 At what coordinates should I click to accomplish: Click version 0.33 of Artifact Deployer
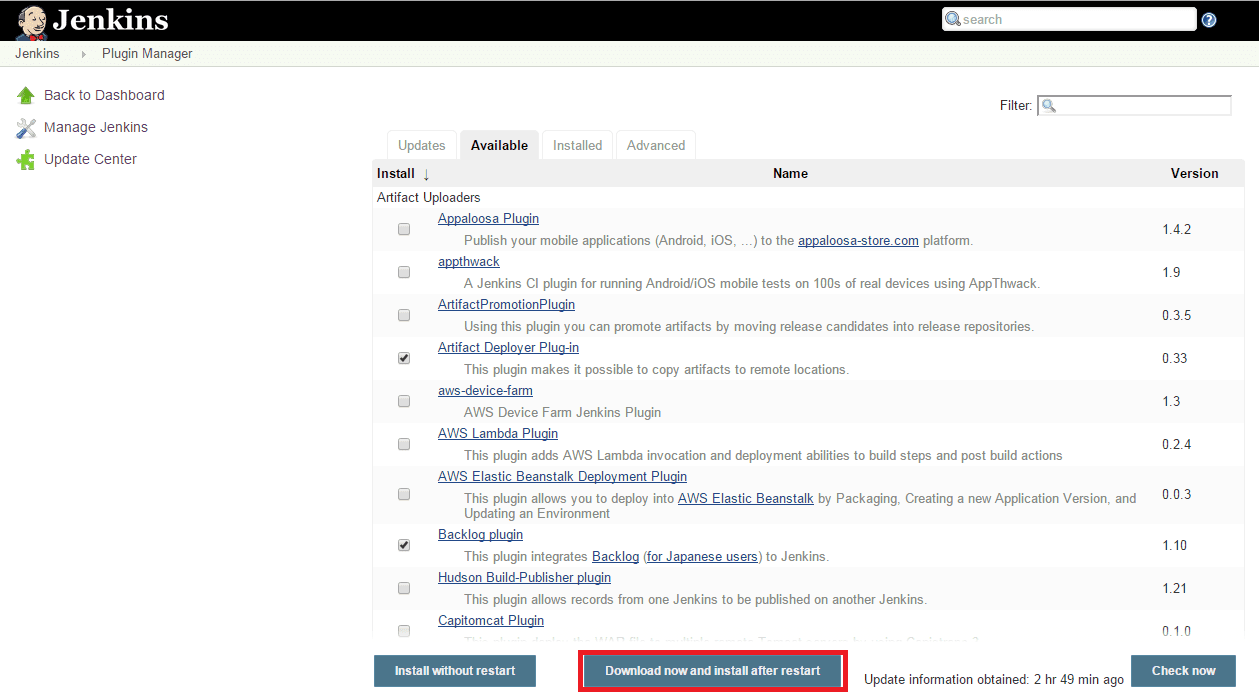(1174, 359)
